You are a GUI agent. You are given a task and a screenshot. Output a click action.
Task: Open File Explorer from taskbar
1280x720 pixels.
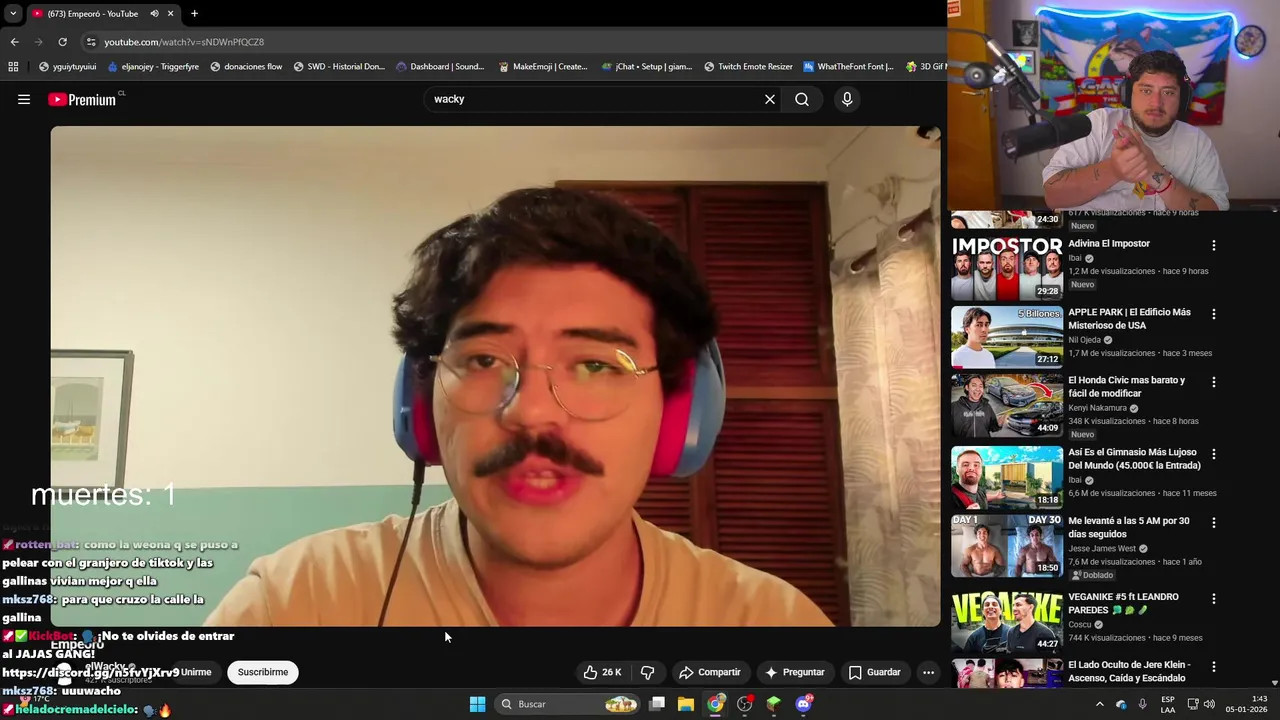coord(686,704)
